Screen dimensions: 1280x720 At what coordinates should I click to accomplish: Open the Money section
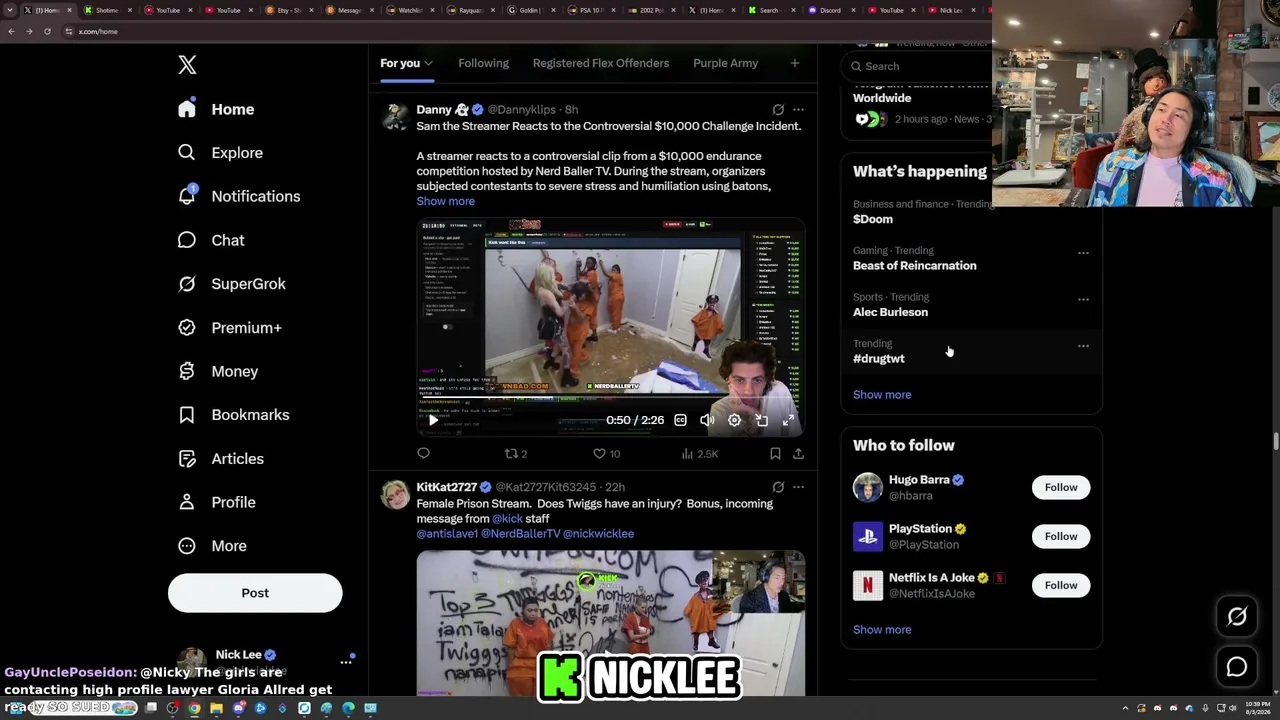click(x=217, y=371)
